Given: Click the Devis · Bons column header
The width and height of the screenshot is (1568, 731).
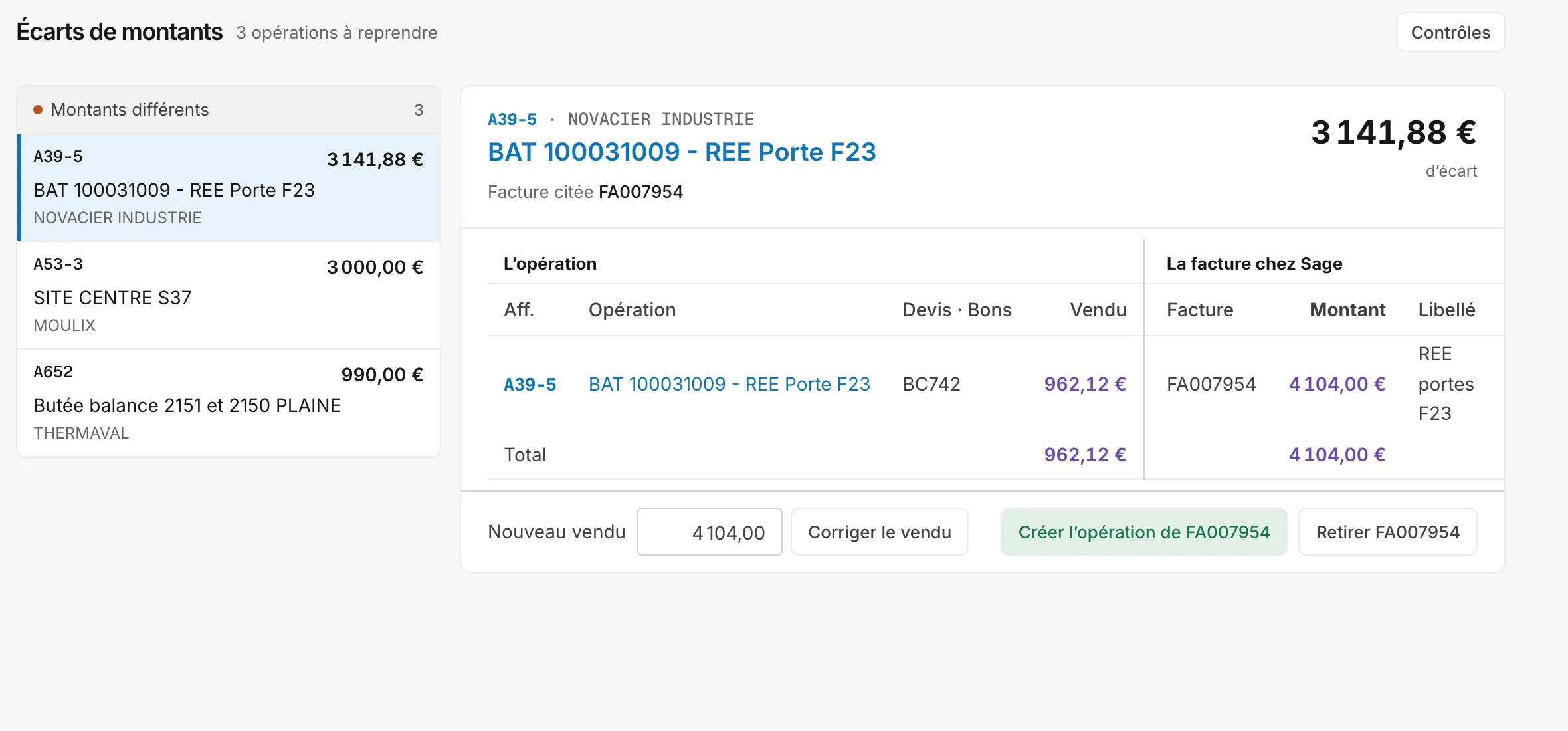Looking at the screenshot, I should tap(957, 310).
